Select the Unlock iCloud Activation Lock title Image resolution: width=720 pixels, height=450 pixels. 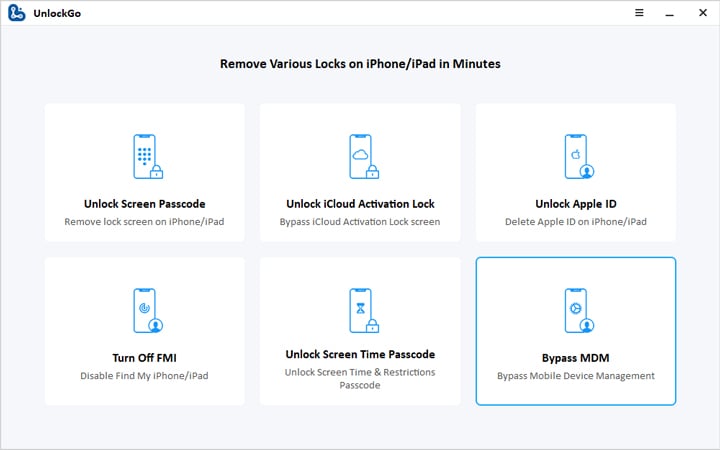(x=360, y=204)
